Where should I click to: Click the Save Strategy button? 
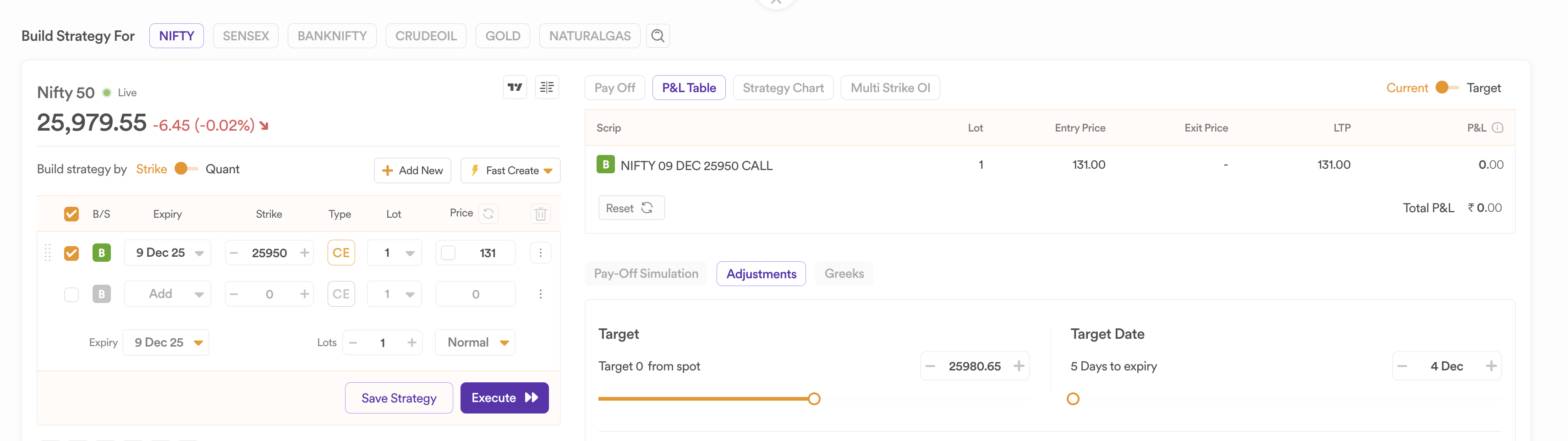point(399,398)
